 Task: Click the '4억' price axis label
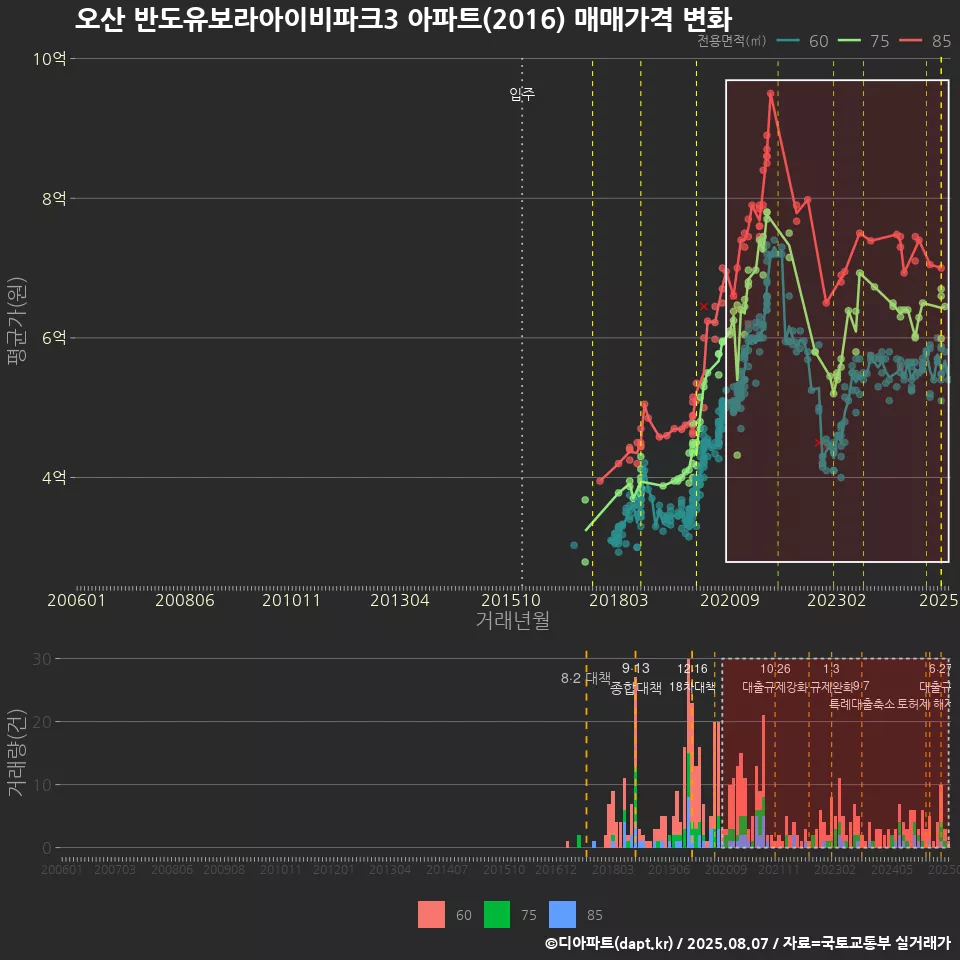click(54, 477)
